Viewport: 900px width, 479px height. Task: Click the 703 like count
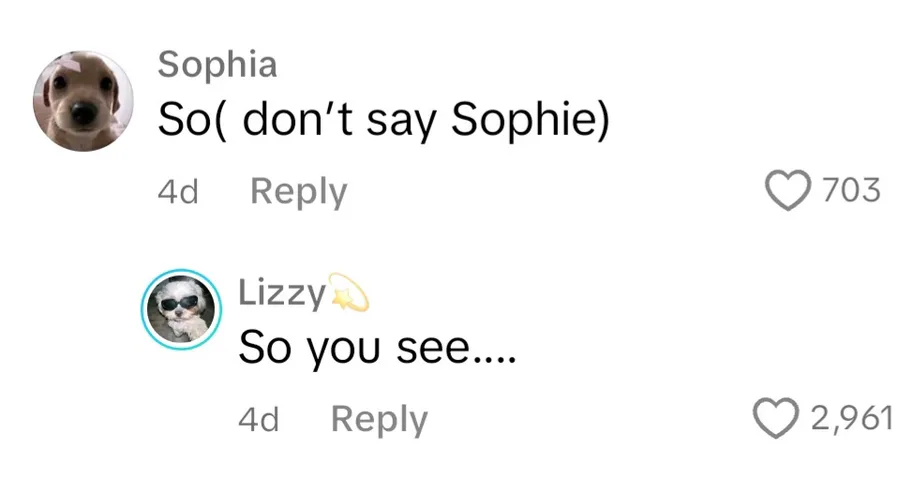[x=851, y=189]
